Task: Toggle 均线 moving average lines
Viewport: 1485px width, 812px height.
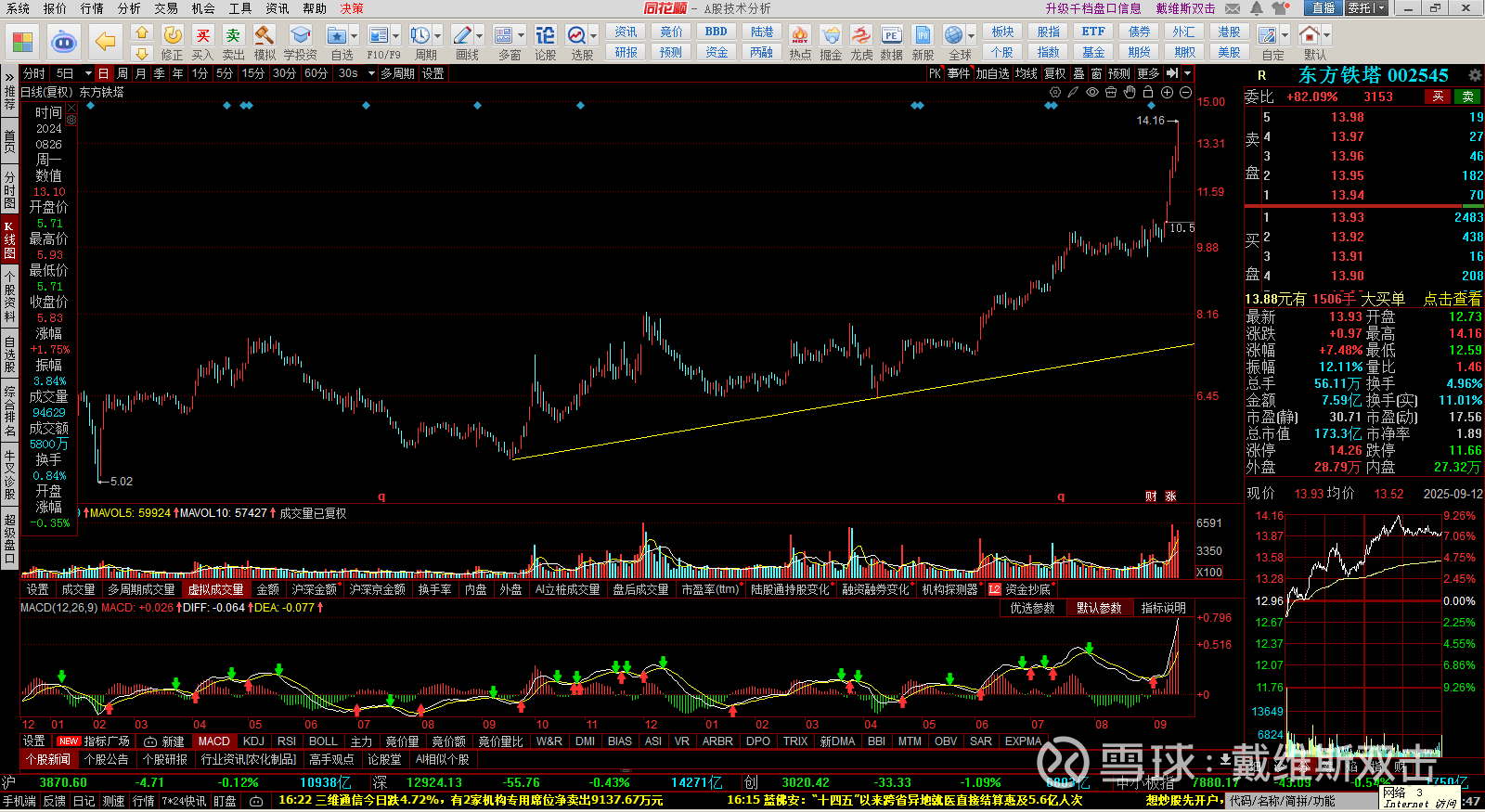Action: pyautogui.click(x=1026, y=73)
